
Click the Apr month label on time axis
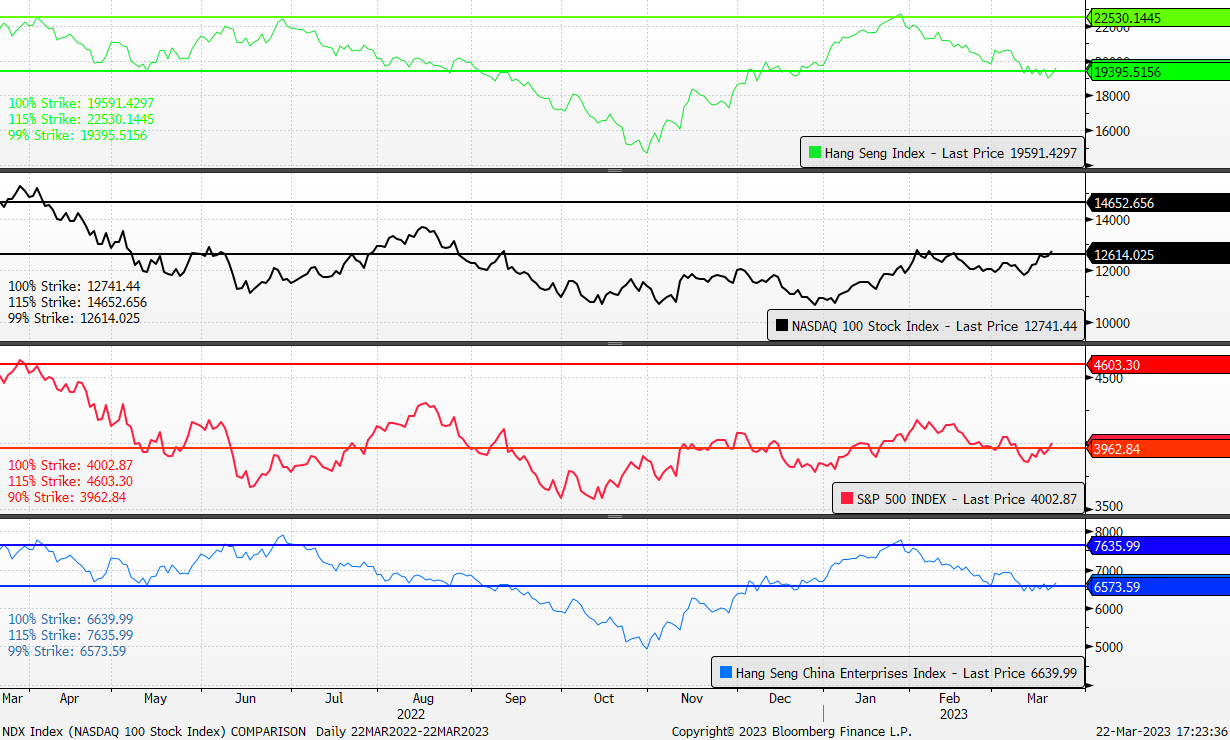point(69,699)
